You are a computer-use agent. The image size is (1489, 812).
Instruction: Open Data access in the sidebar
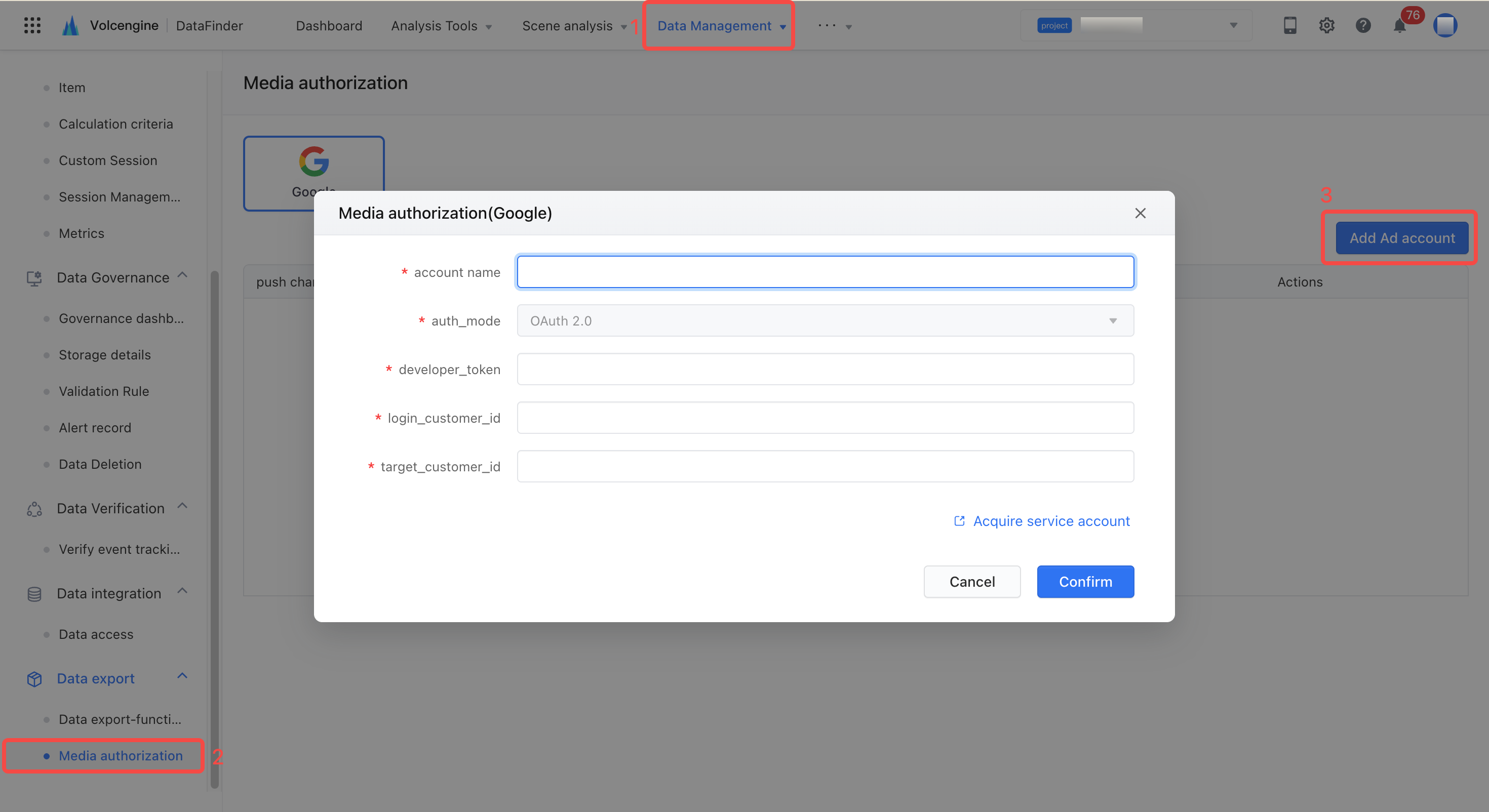(95, 635)
